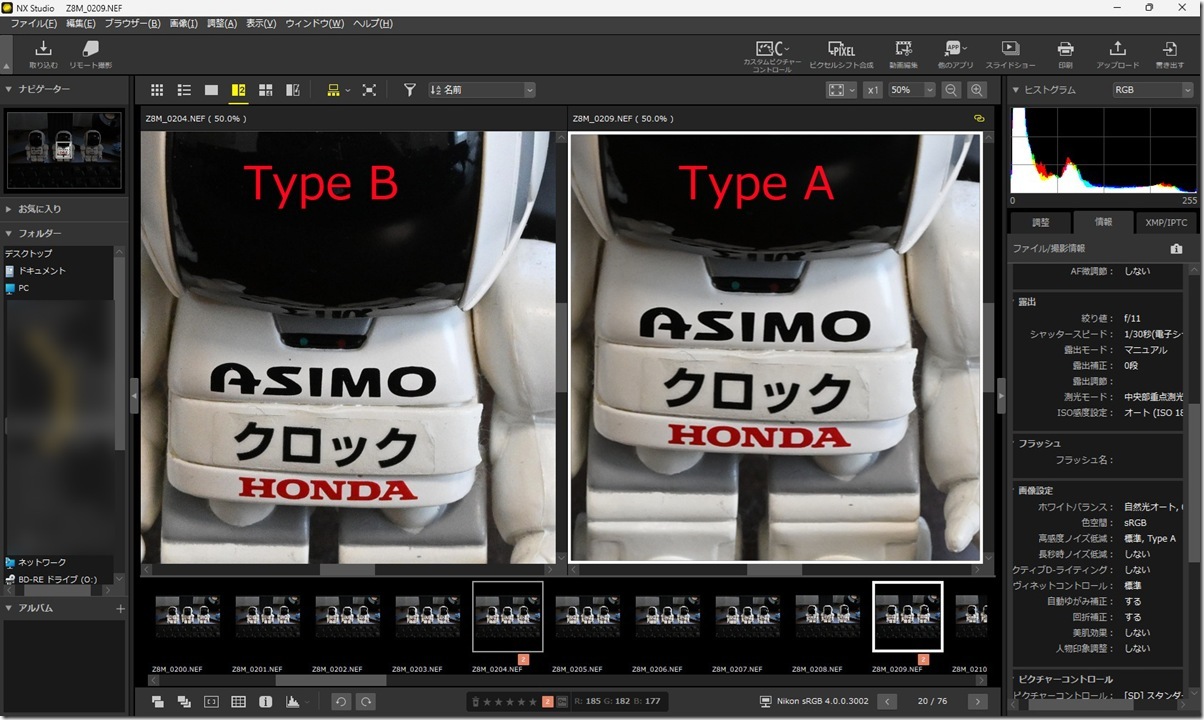
Task: Click the zoom in magnifier
Action: tap(976, 90)
